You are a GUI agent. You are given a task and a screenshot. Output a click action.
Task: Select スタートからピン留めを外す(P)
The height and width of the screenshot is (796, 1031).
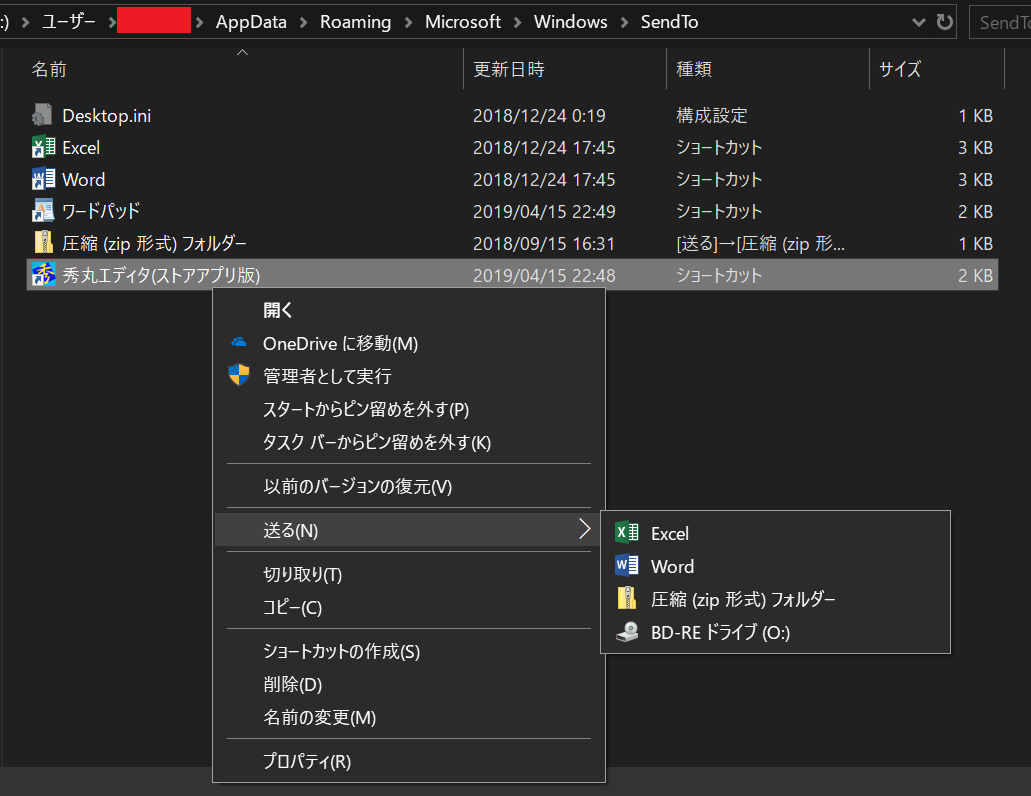pyautogui.click(x=409, y=409)
